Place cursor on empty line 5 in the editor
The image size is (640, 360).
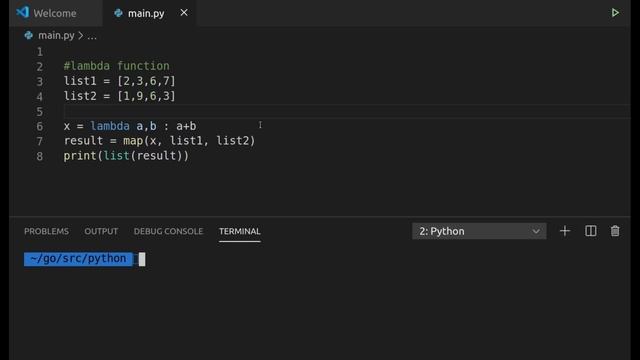coord(347,111)
